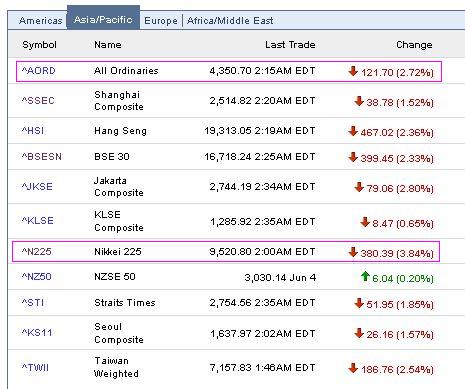This screenshot has height=389, width=465.
Task: Click the ^HSI Hang Seng symbol
Action: tap(33, 130)
